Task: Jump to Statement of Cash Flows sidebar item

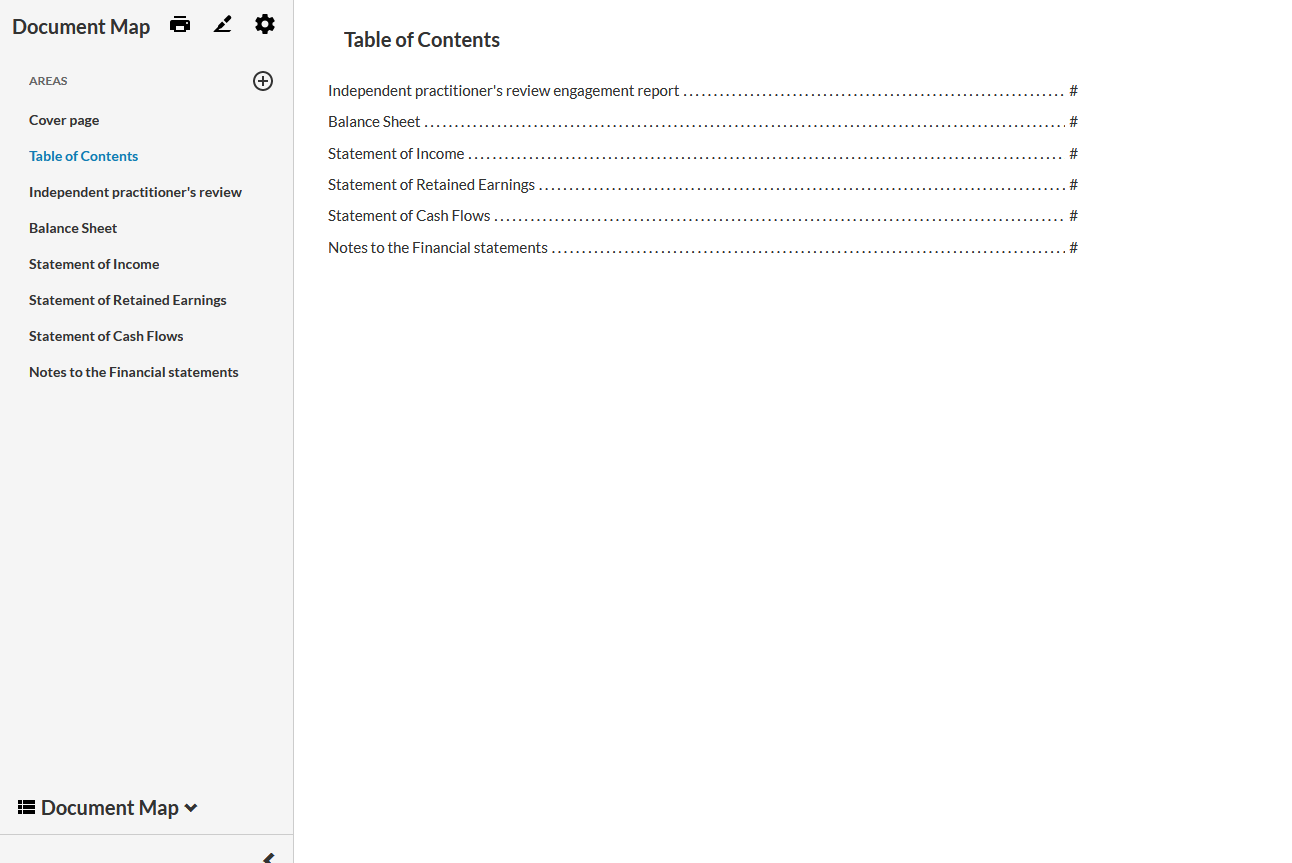Action: [106, 336]
